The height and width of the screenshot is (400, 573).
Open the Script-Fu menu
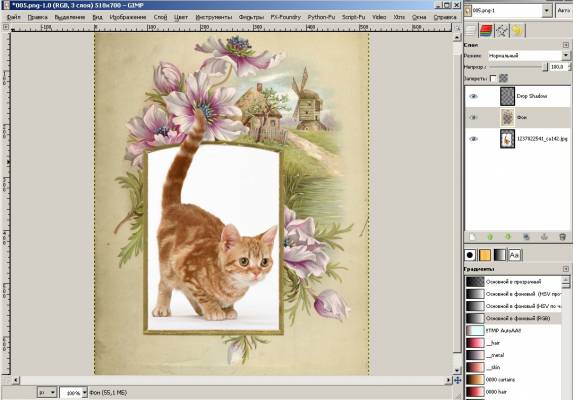coord(353,17)
